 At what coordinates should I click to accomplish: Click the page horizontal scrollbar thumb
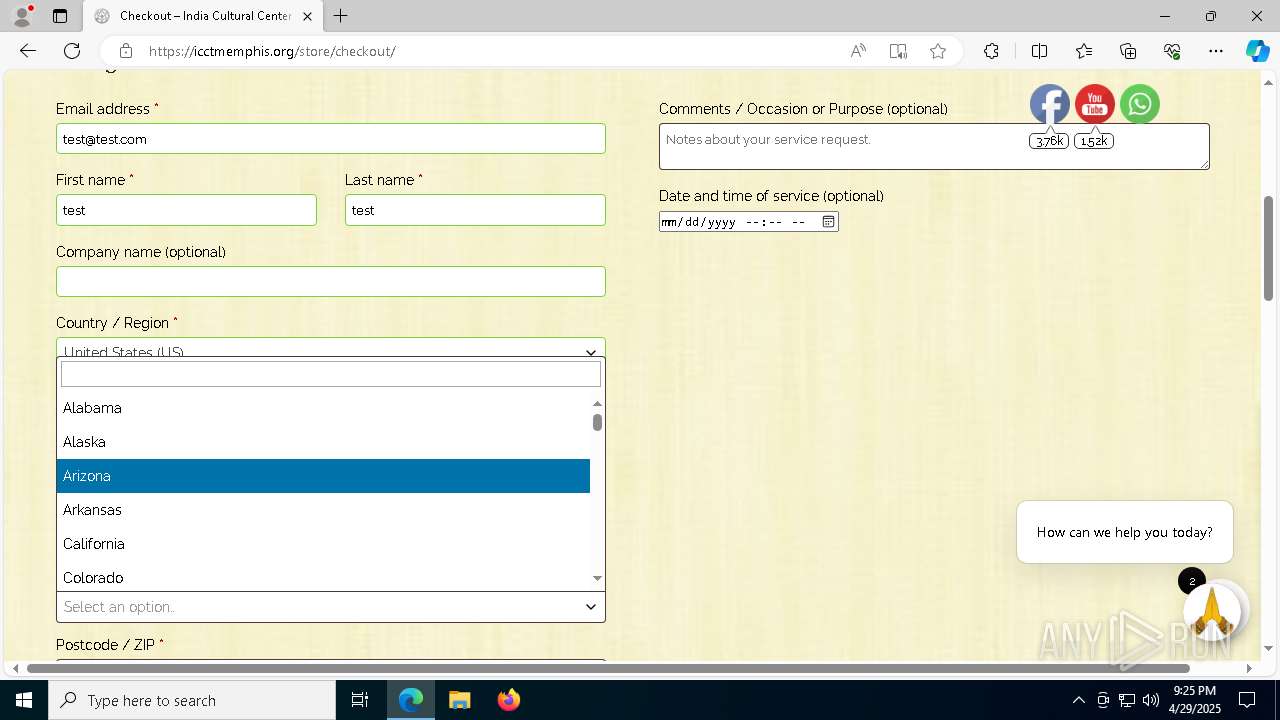(x=608, y=668)
